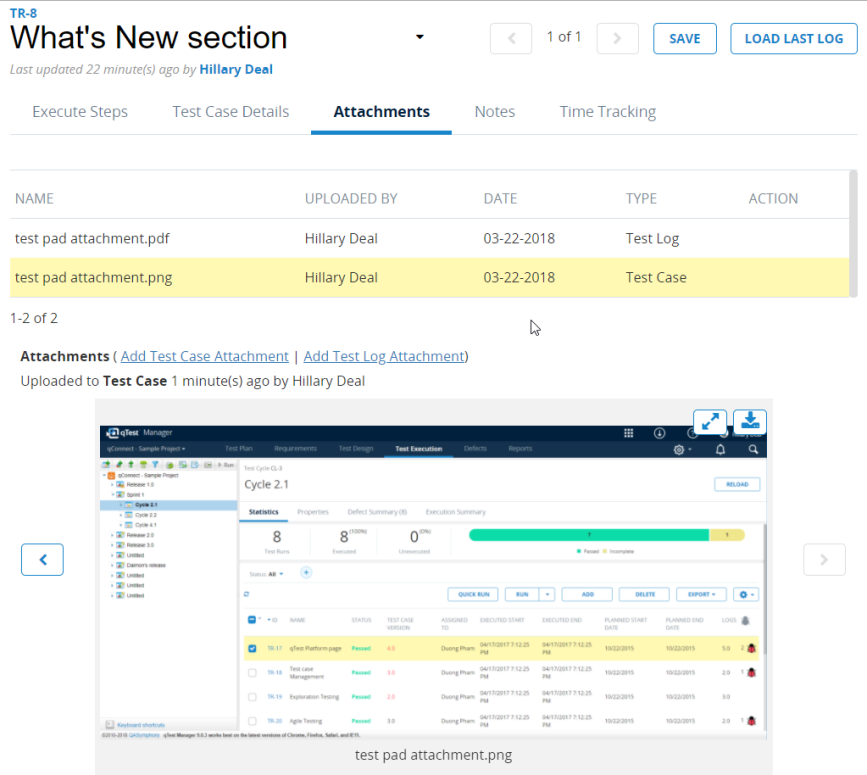Click the attachments table vertical scrollbar
Screen dimensions: 867x775
pos(853,233)
